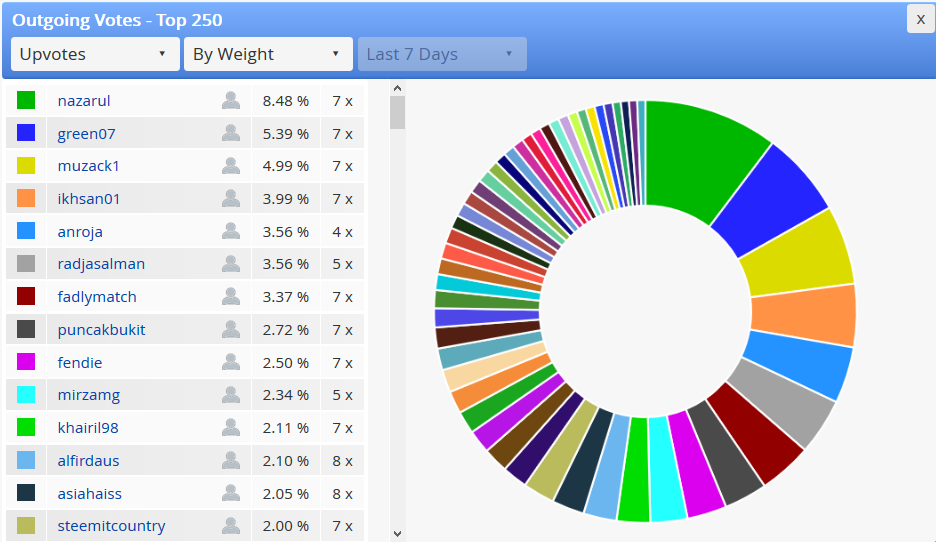Click the profile icon next to nazarul

(x=231, y=100)
